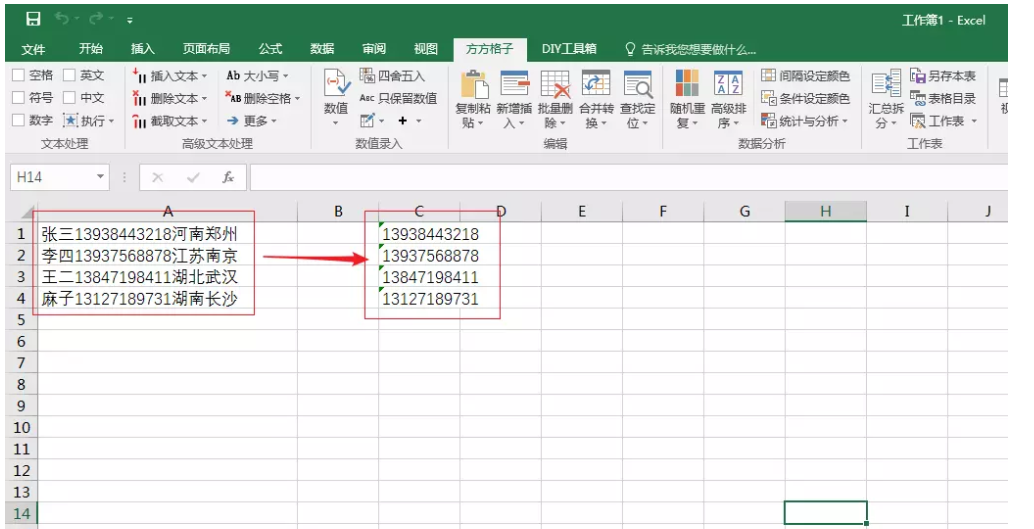Click the 间隔设定颜色 button
Viewport: 1034px width, 529px height.
[x=805, y=76]
